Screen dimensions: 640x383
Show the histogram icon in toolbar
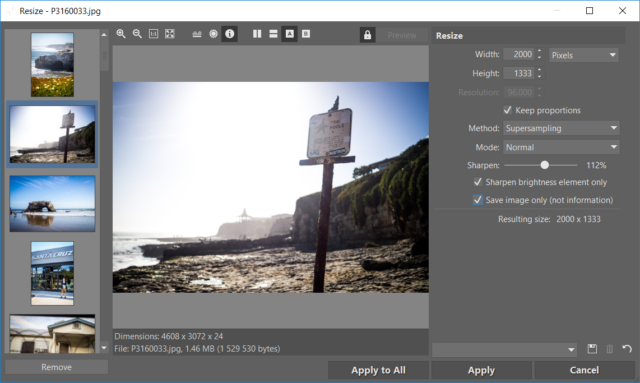(197, 34)
